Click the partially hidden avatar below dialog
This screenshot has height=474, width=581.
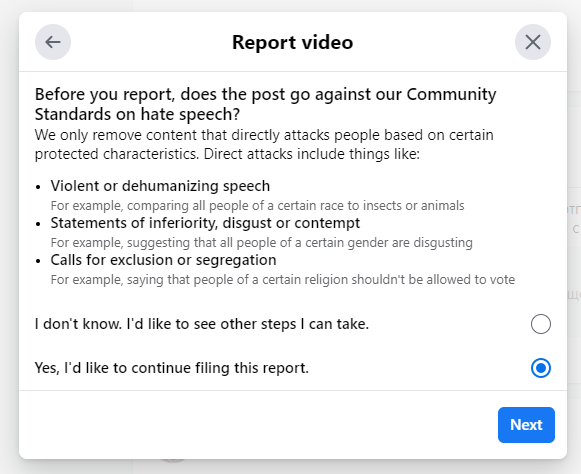pos(173,461)
